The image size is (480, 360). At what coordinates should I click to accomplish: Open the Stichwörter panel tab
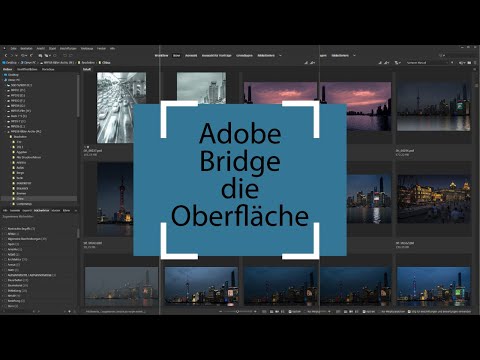click(x=42, y=210)
